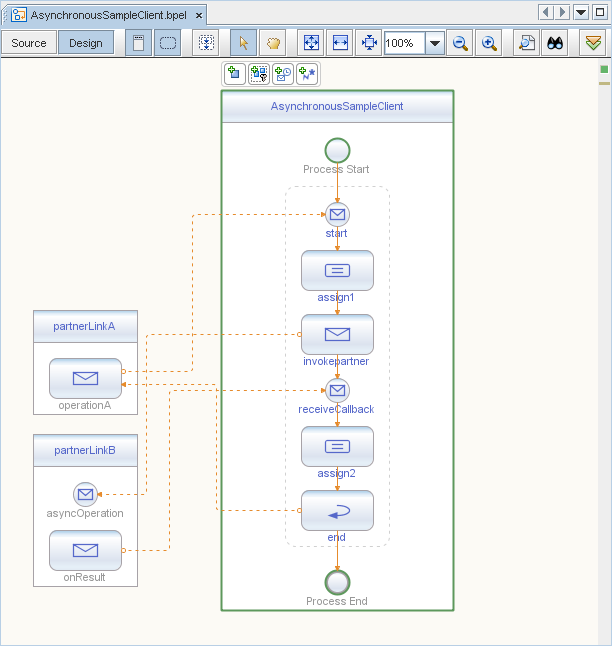Open the zoom percentage dropdown
Screen dimensions: 612x646
pos(435,43)
